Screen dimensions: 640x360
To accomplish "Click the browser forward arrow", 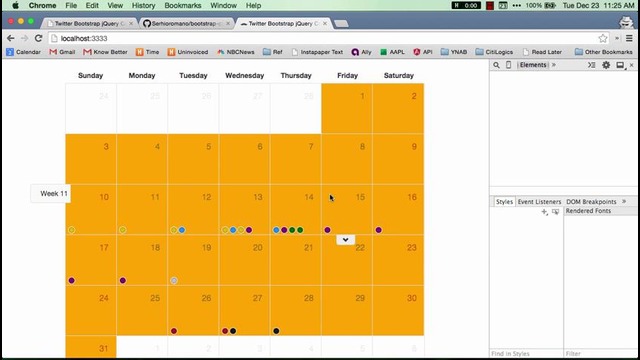I will [x=24, y=38].
